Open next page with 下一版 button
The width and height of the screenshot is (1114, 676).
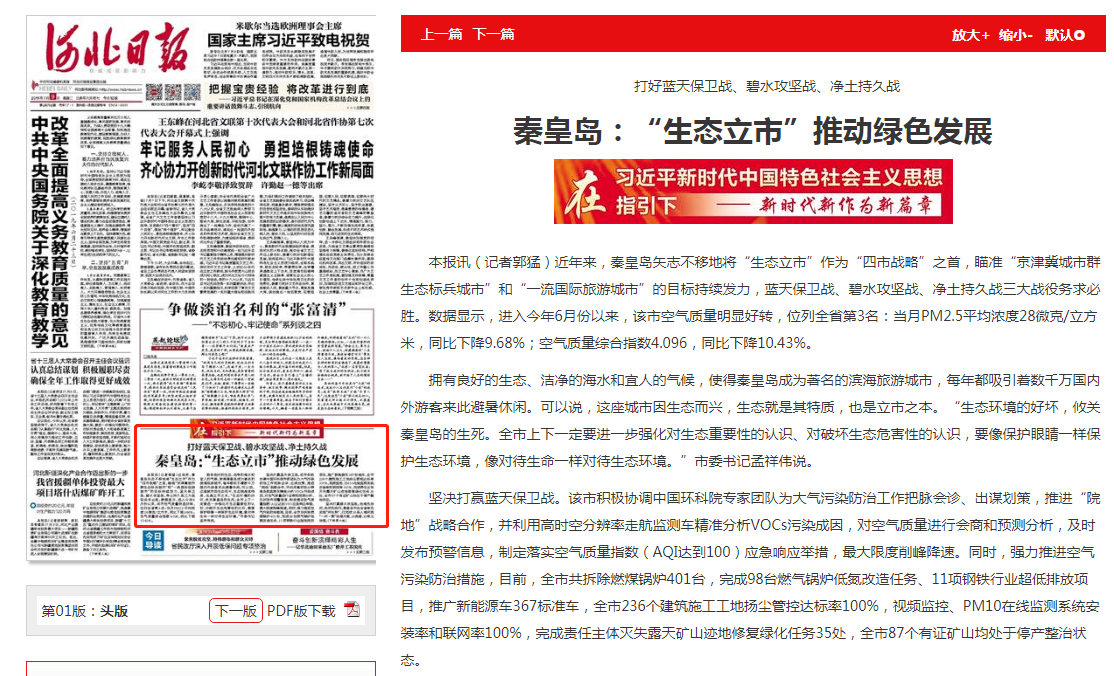click(236, 611)
